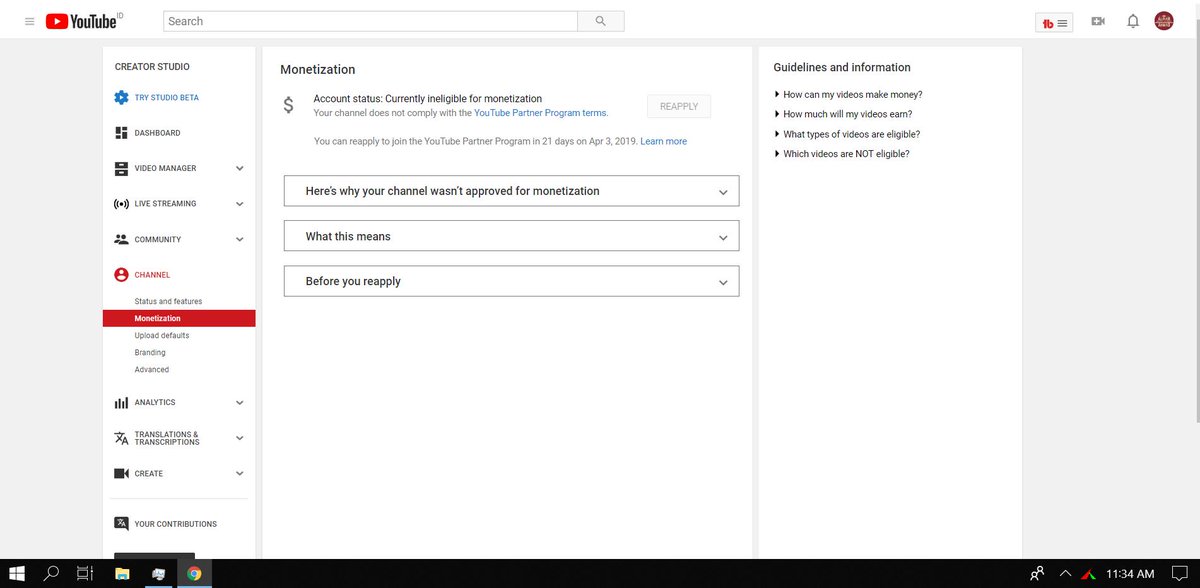Open YouTube Partner Program terms link
Viewport: 1200px width, 588px height.
[x=540, y=113]
